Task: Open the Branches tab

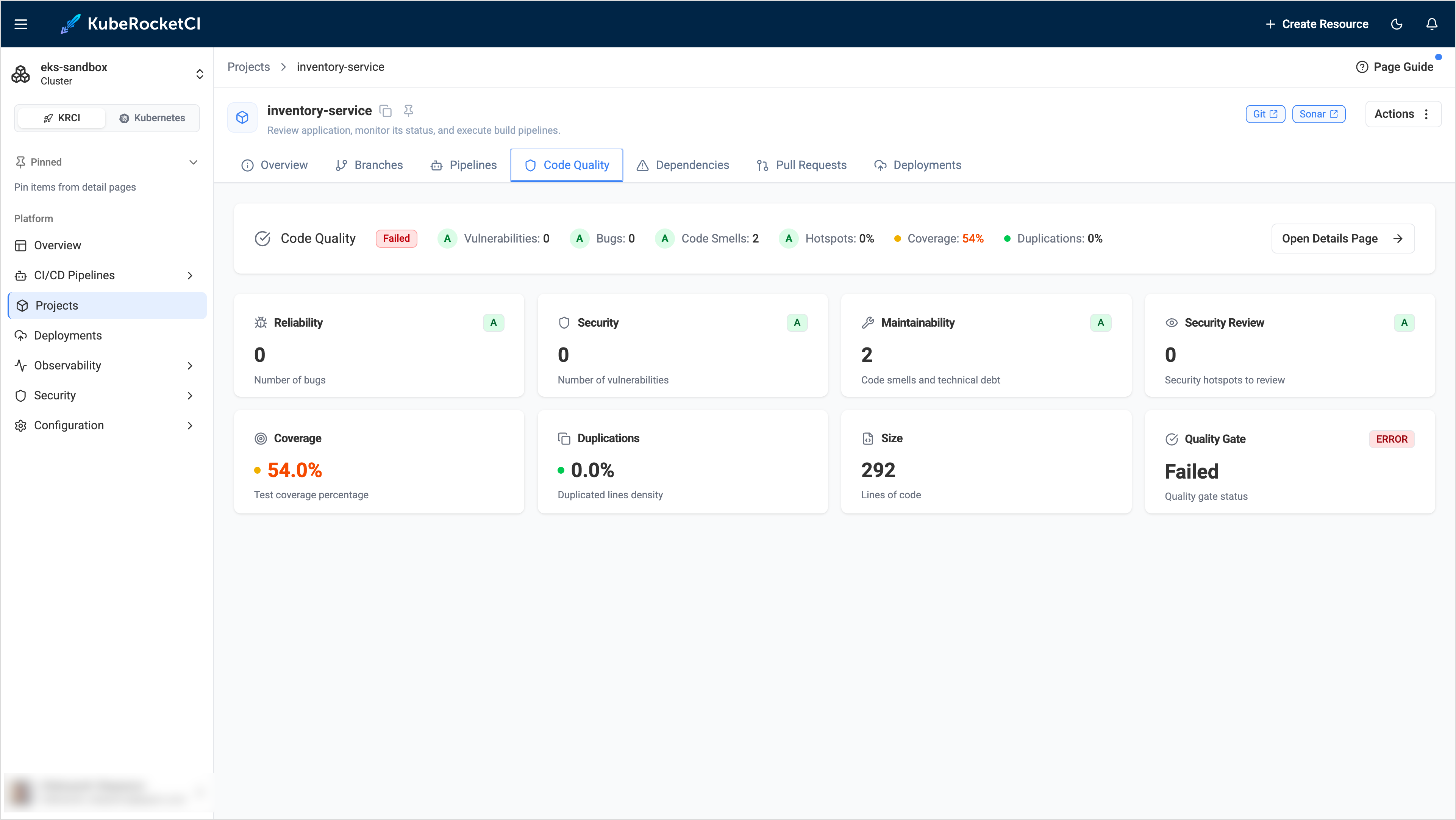Action: point(369,165)
